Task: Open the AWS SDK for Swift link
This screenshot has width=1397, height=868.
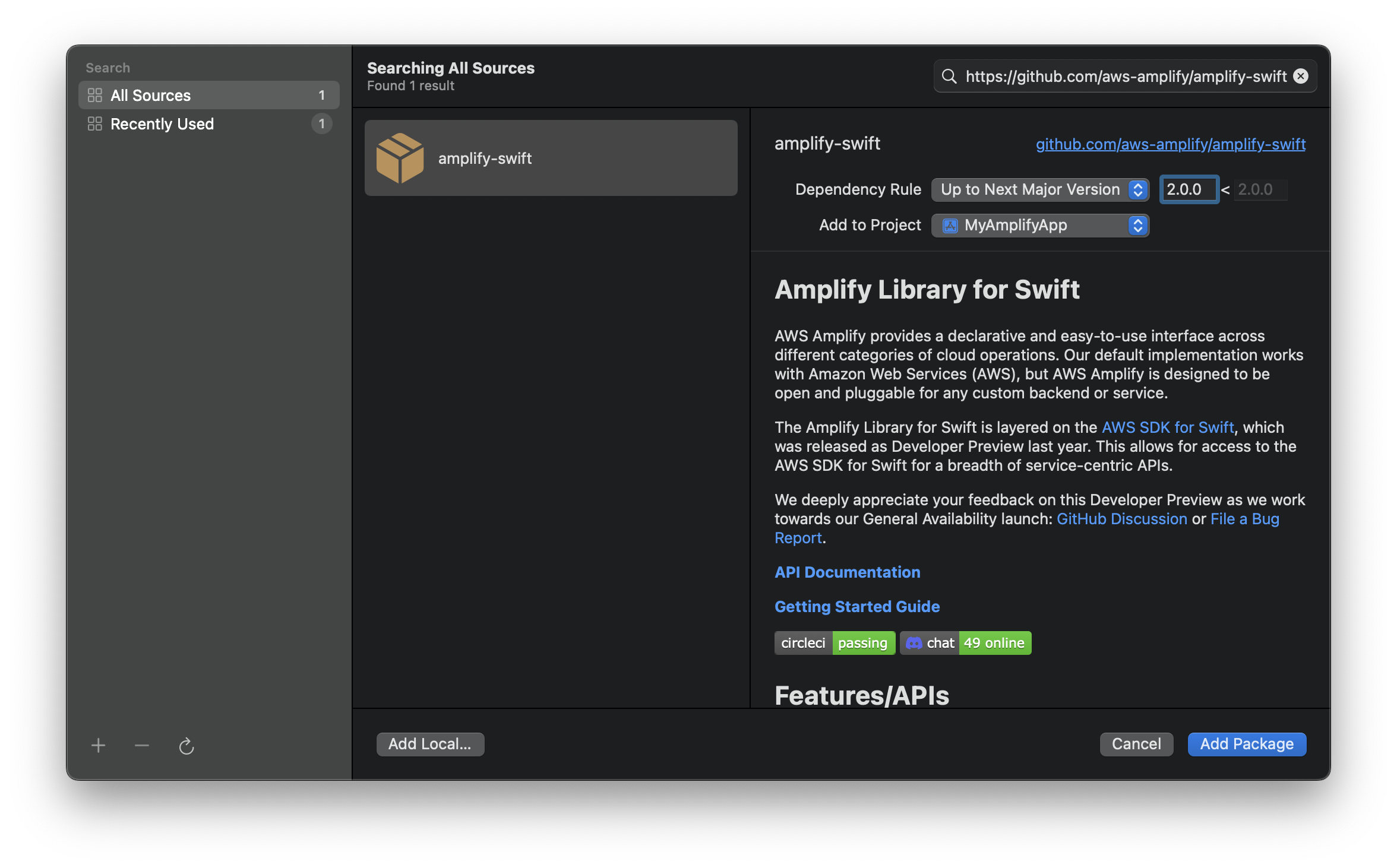Action: click(x=1168, y=427)
